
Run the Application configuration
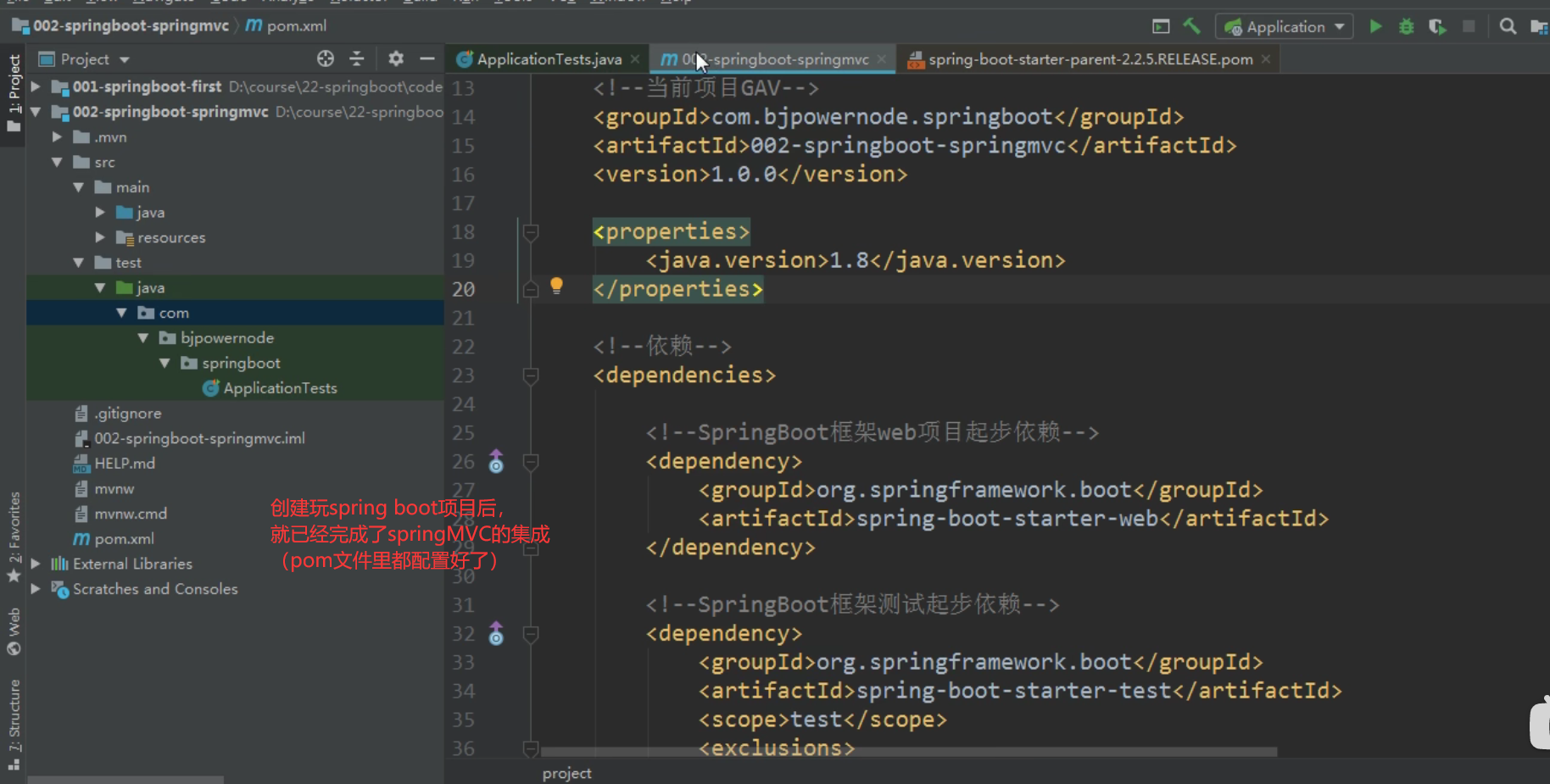coord(1375,27)
